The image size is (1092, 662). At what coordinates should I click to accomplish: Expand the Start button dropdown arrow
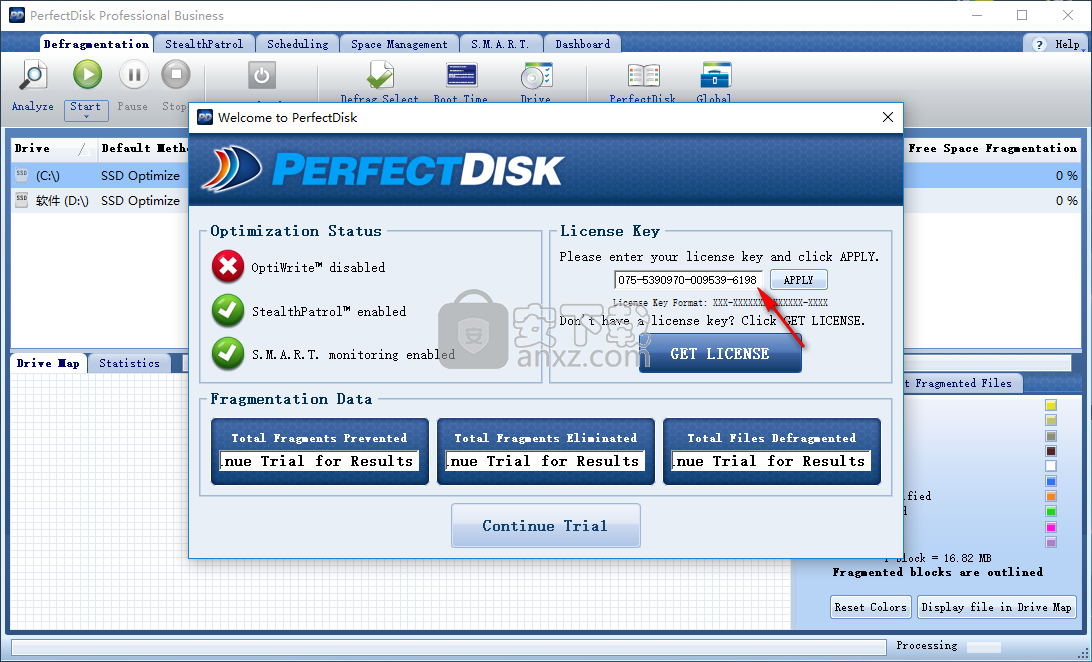86,116
